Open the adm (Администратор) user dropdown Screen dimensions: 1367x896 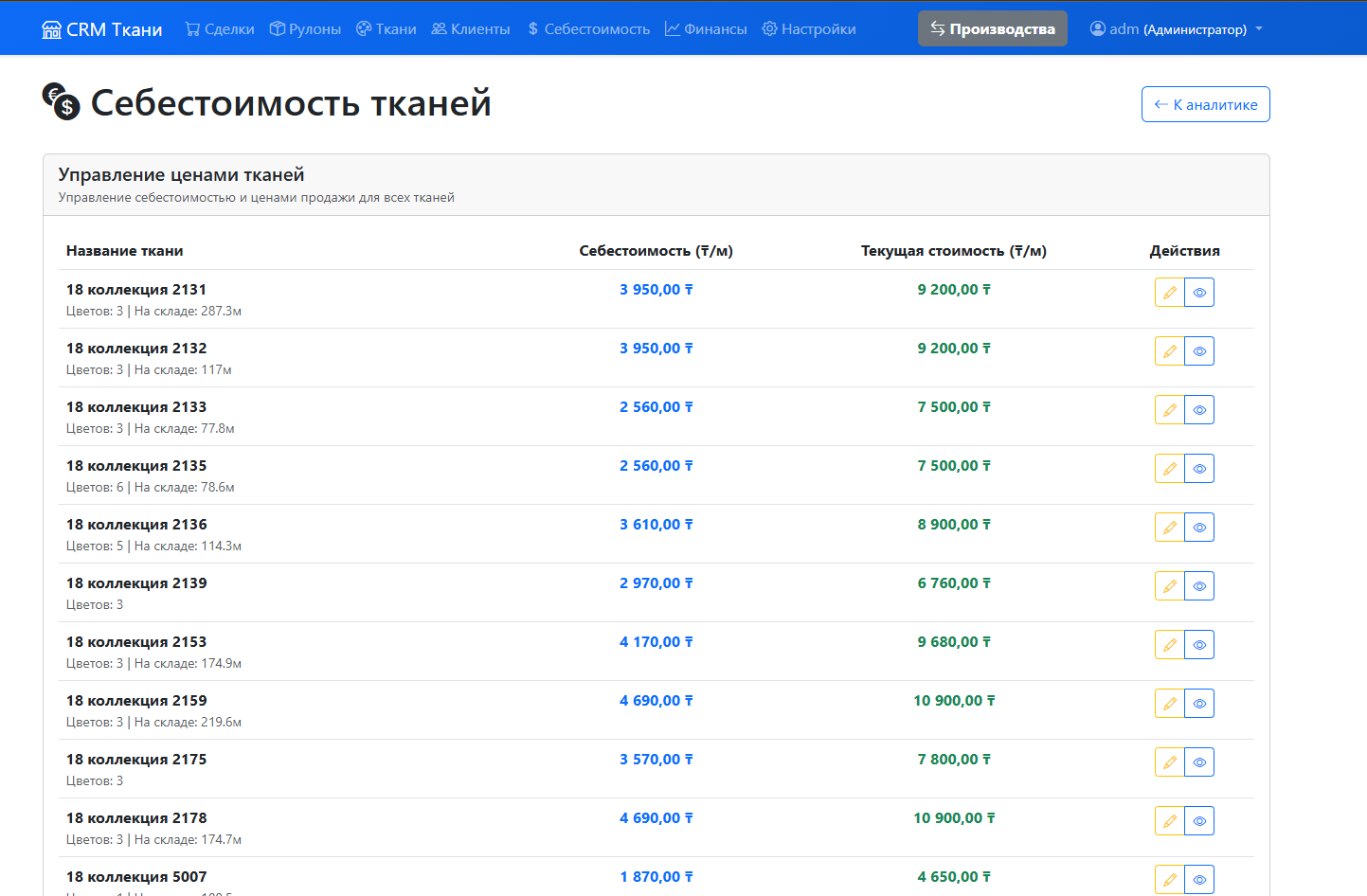point(1177,29)
